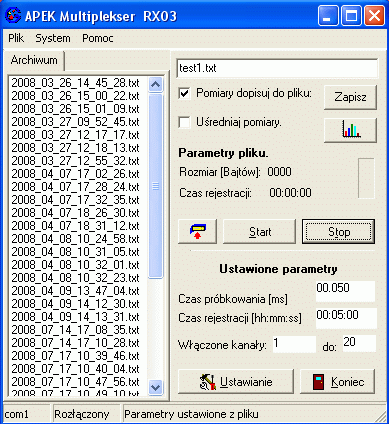Select file 2008_04_07_18_26_30.txt
389x424 pixels.
coord(75,213)
